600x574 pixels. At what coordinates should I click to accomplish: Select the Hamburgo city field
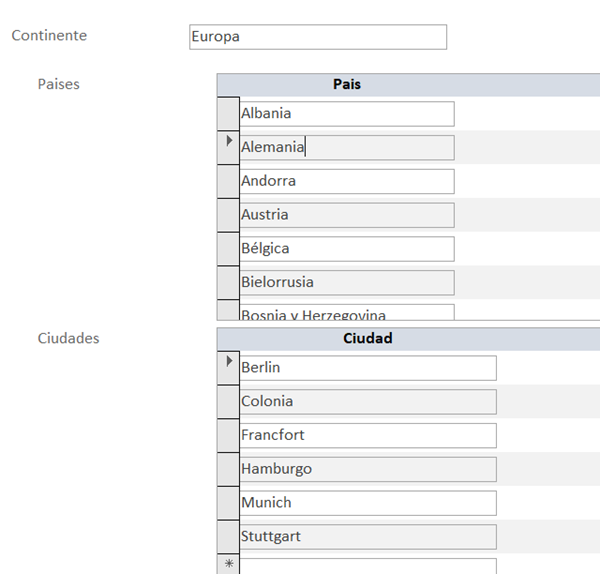pos(367,469)
